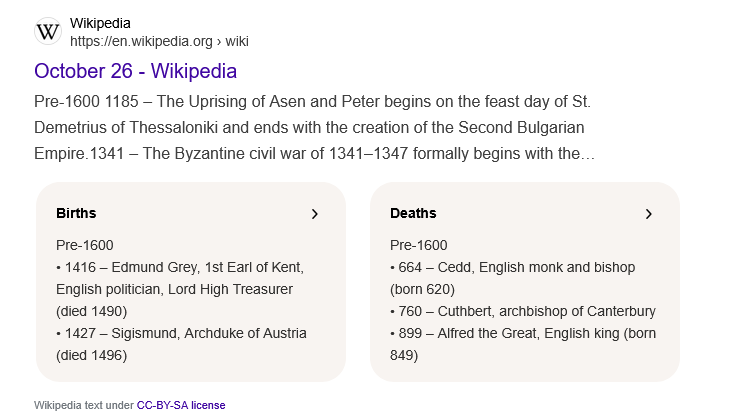The height and width of the screenshot is (419, 752).
Task: Click the Pre-1600 label under Deaths
Action: pyautogui.click(x=418, y=245)
